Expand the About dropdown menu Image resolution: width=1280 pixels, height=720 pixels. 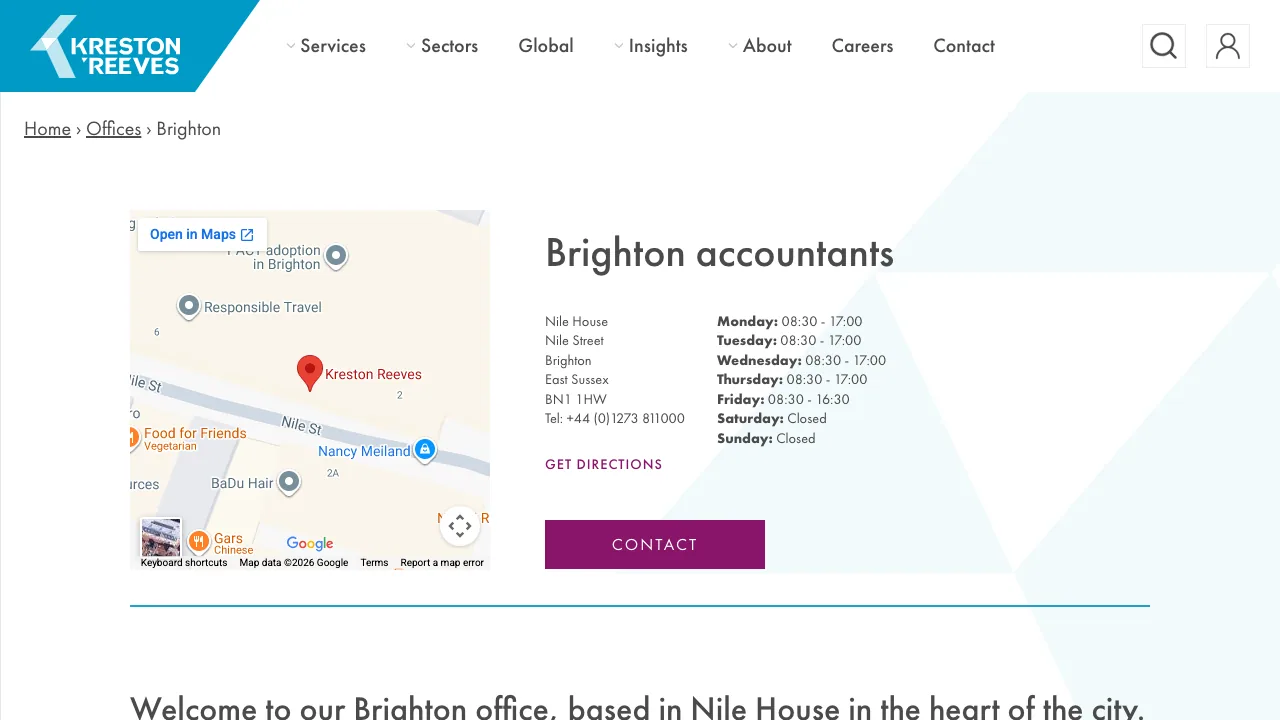coord(760,46)
